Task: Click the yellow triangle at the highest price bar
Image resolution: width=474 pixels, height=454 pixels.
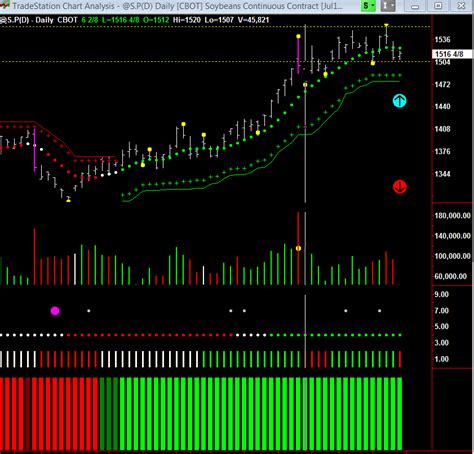Action: (386, 25)
